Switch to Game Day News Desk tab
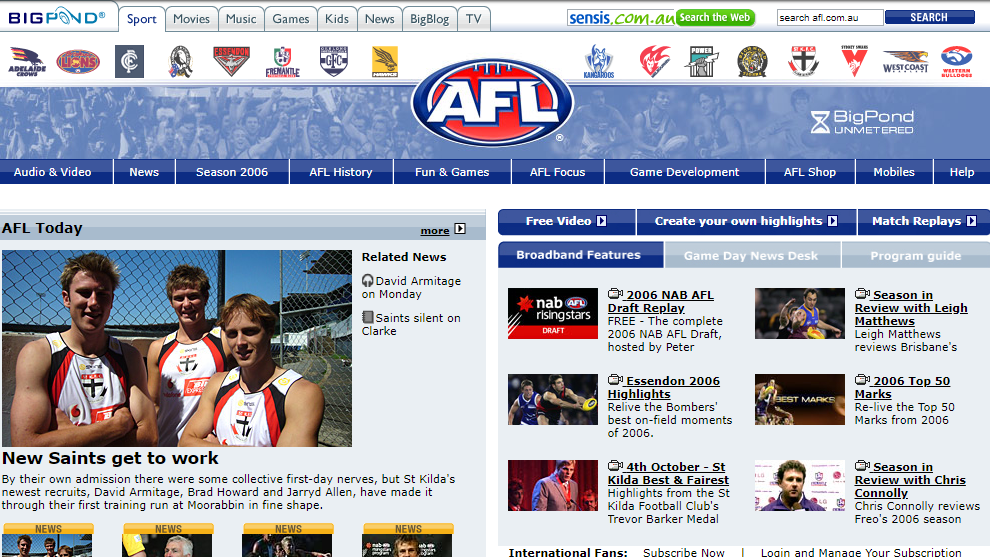Screen dimensions: 990x557 click(751, 255)
